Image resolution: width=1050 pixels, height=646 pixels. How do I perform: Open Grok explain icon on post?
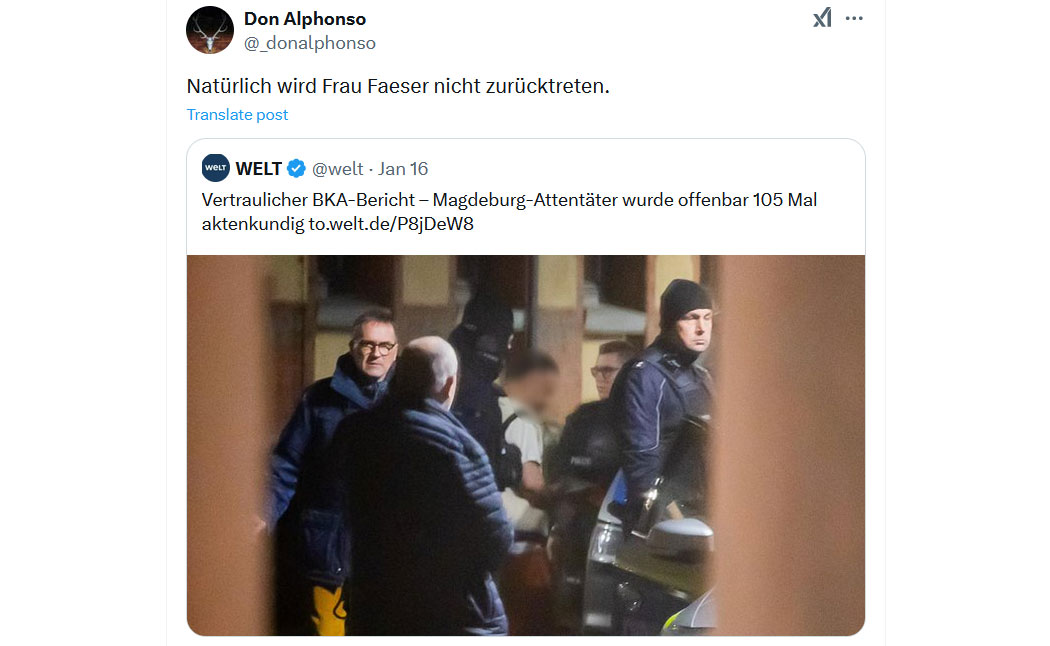[822, 18]
